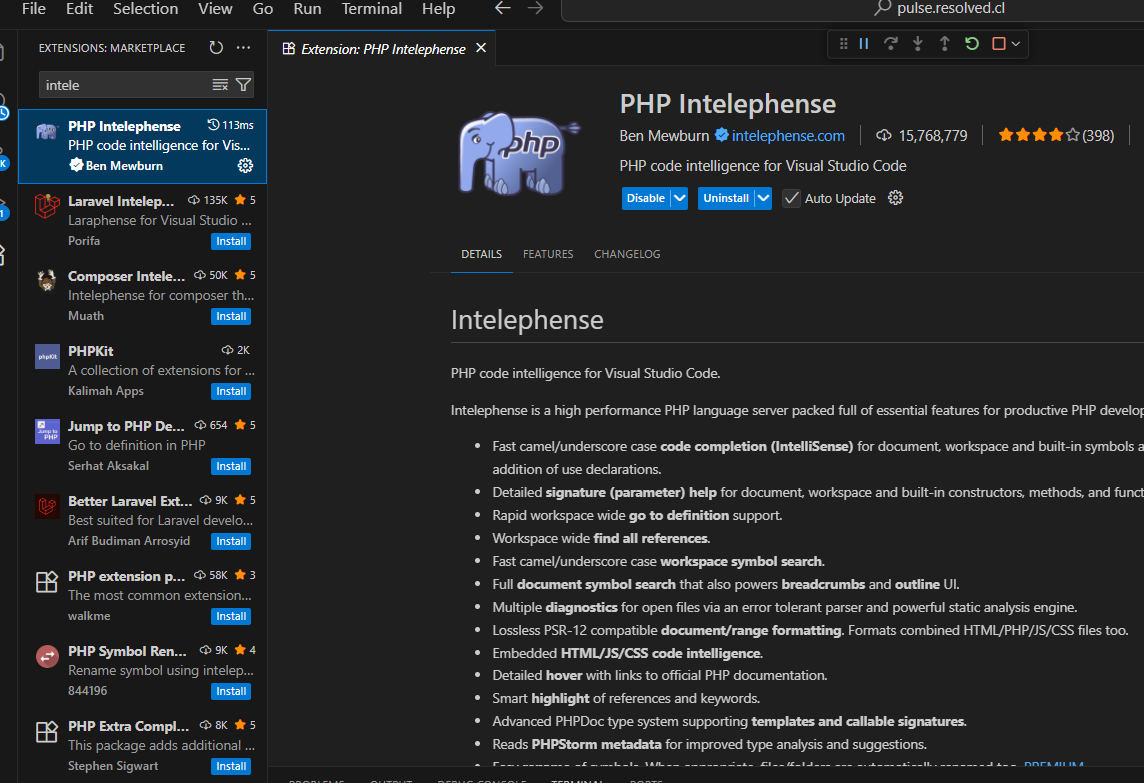Step over in debug toolbar
The height and width of the screenshot is (783, 1144).
[x=891, y=44]
